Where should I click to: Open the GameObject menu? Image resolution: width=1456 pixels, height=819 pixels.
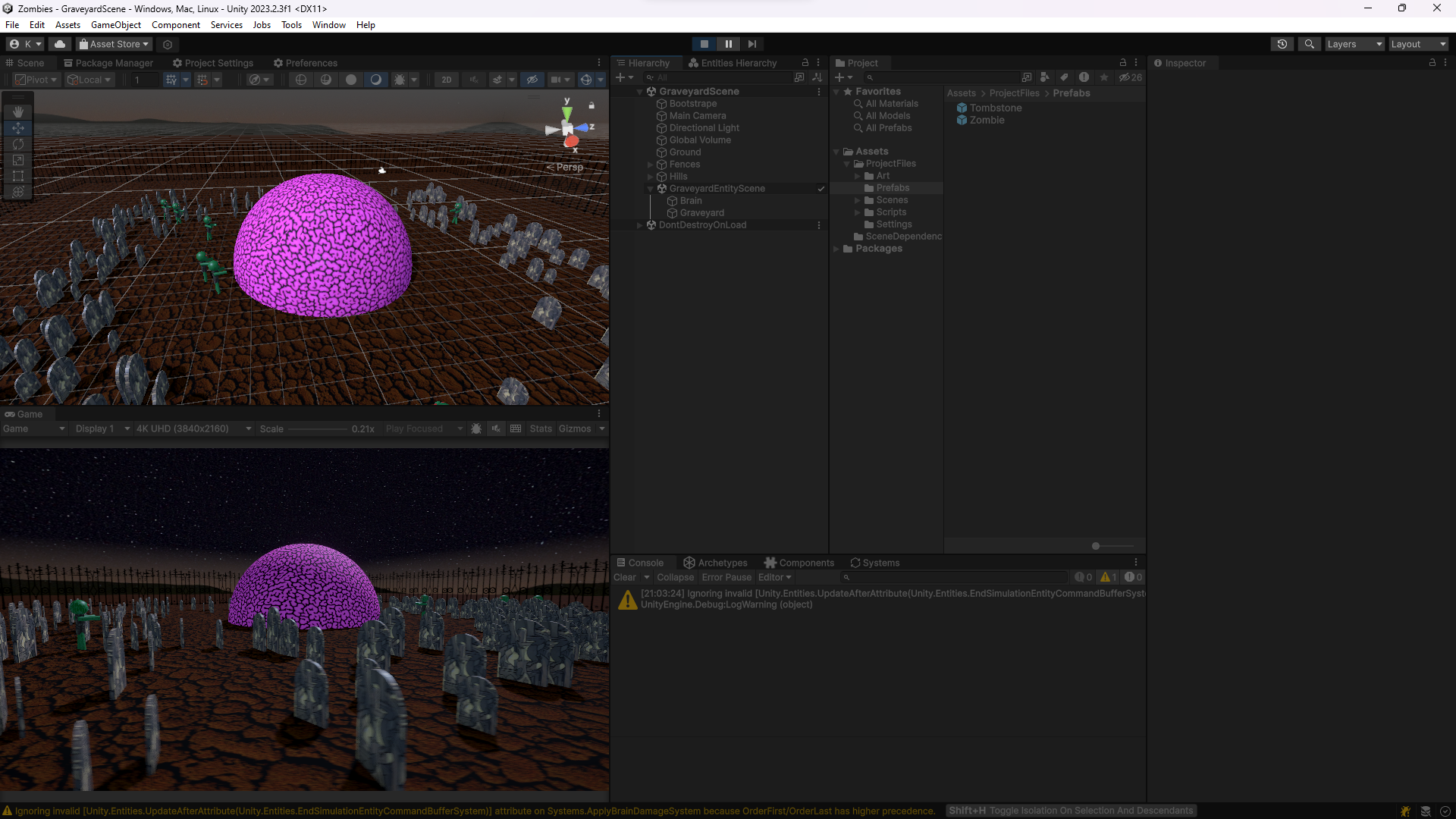point(115,25)
